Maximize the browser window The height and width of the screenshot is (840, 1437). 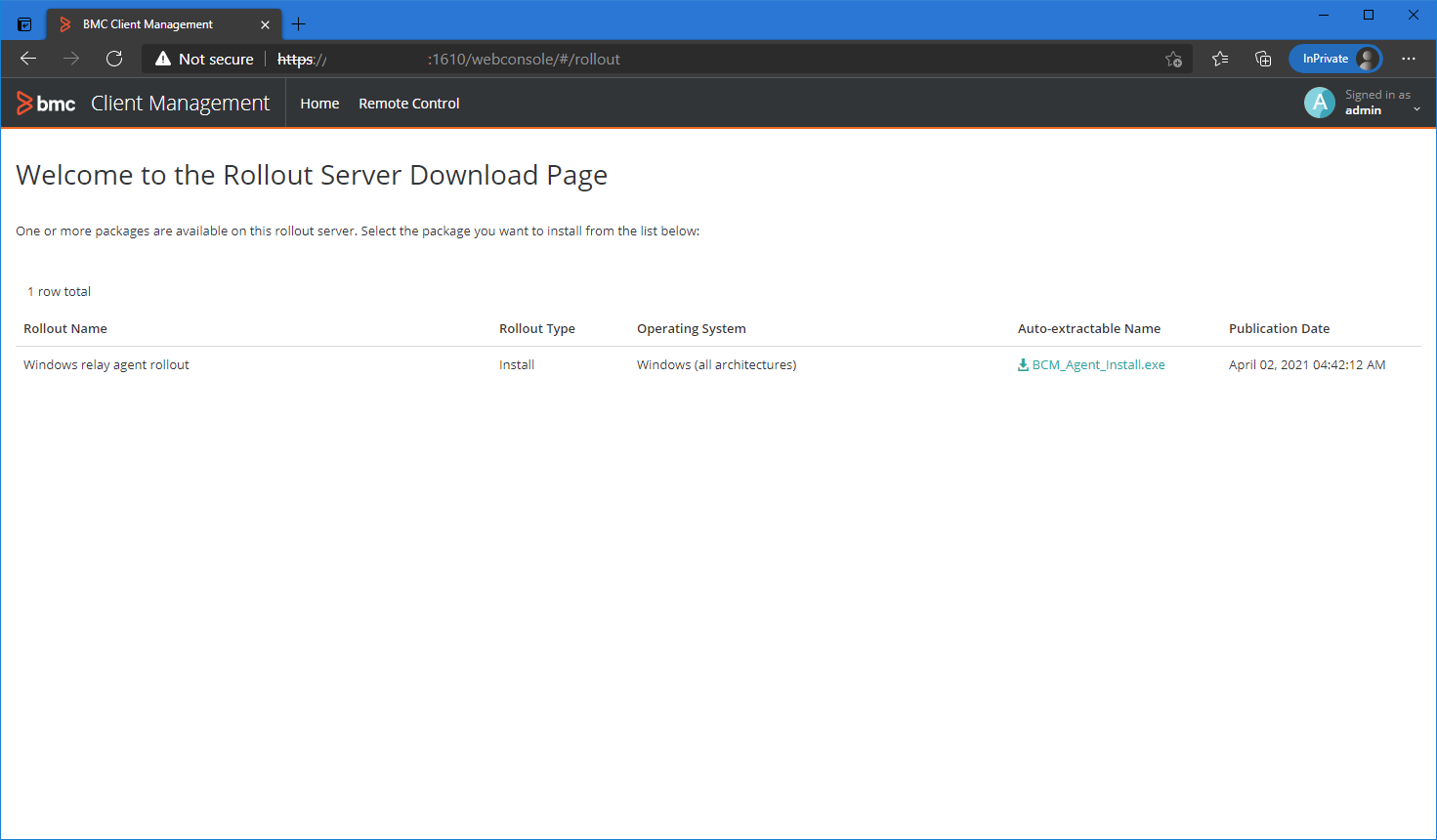(x=1369, y=15)
